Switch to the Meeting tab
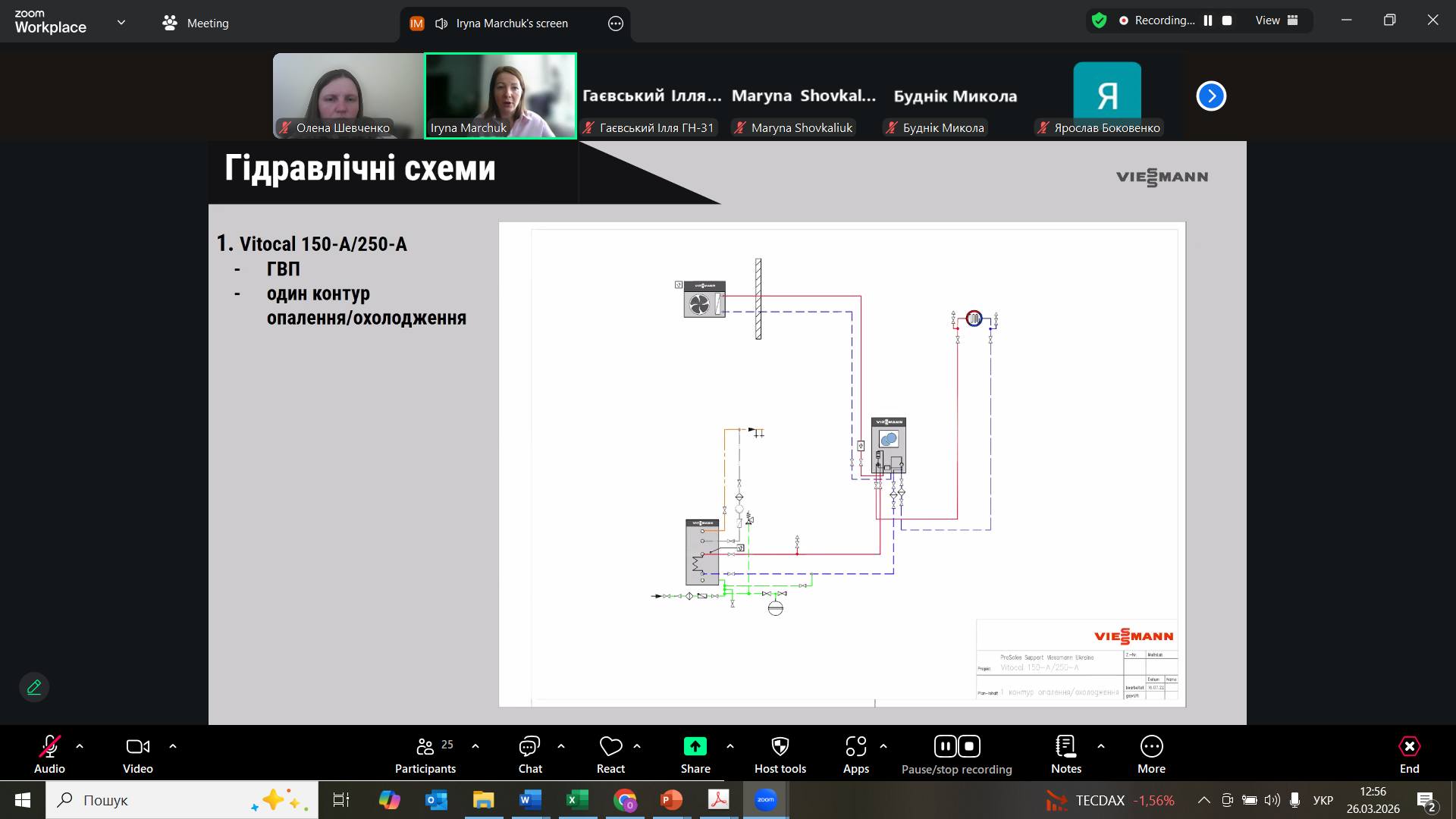The width and height of the screenshot is (1456, 819). point(196,23)
